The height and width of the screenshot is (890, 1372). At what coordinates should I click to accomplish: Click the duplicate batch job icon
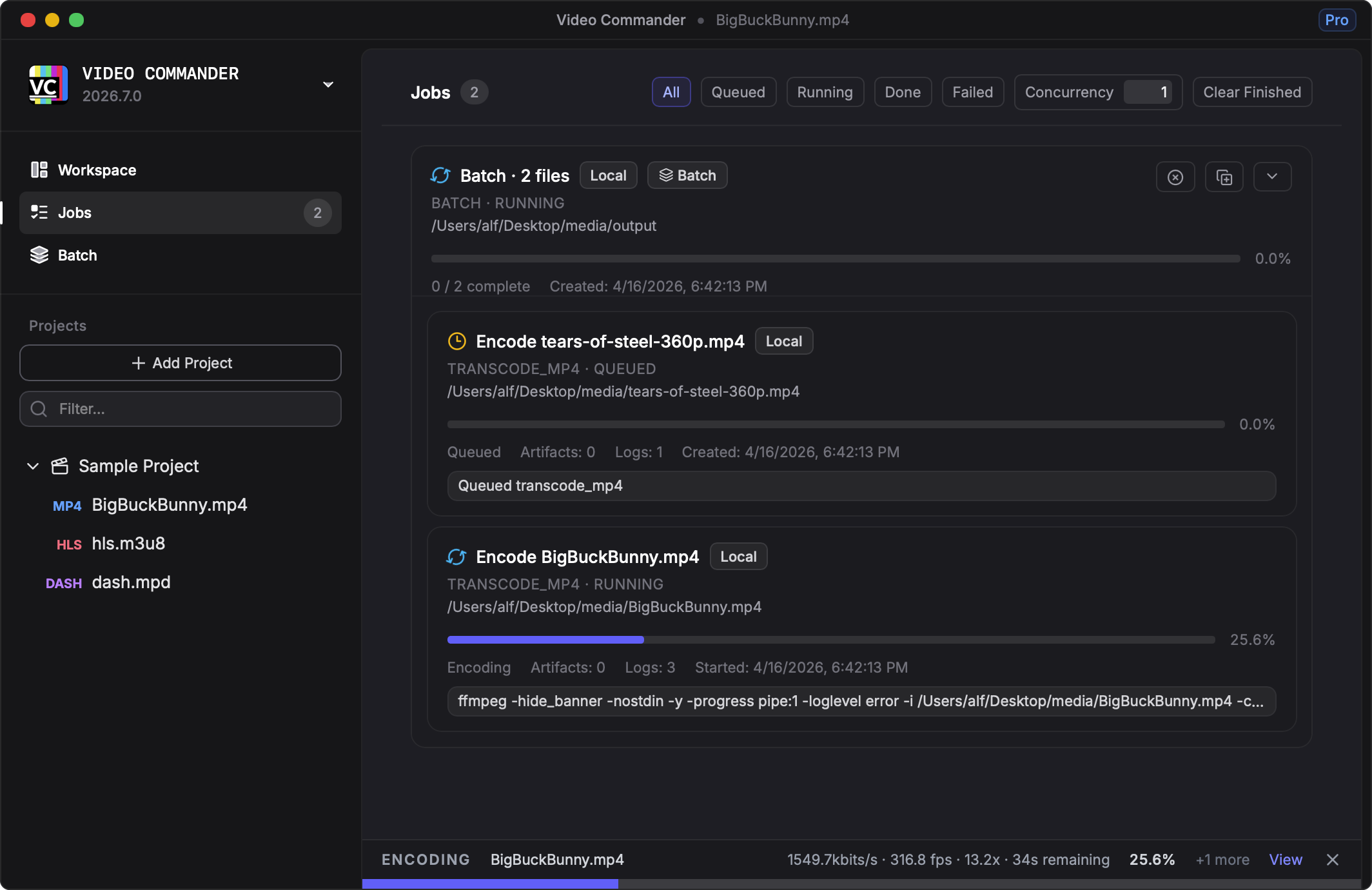click(x=1224, y=177)
